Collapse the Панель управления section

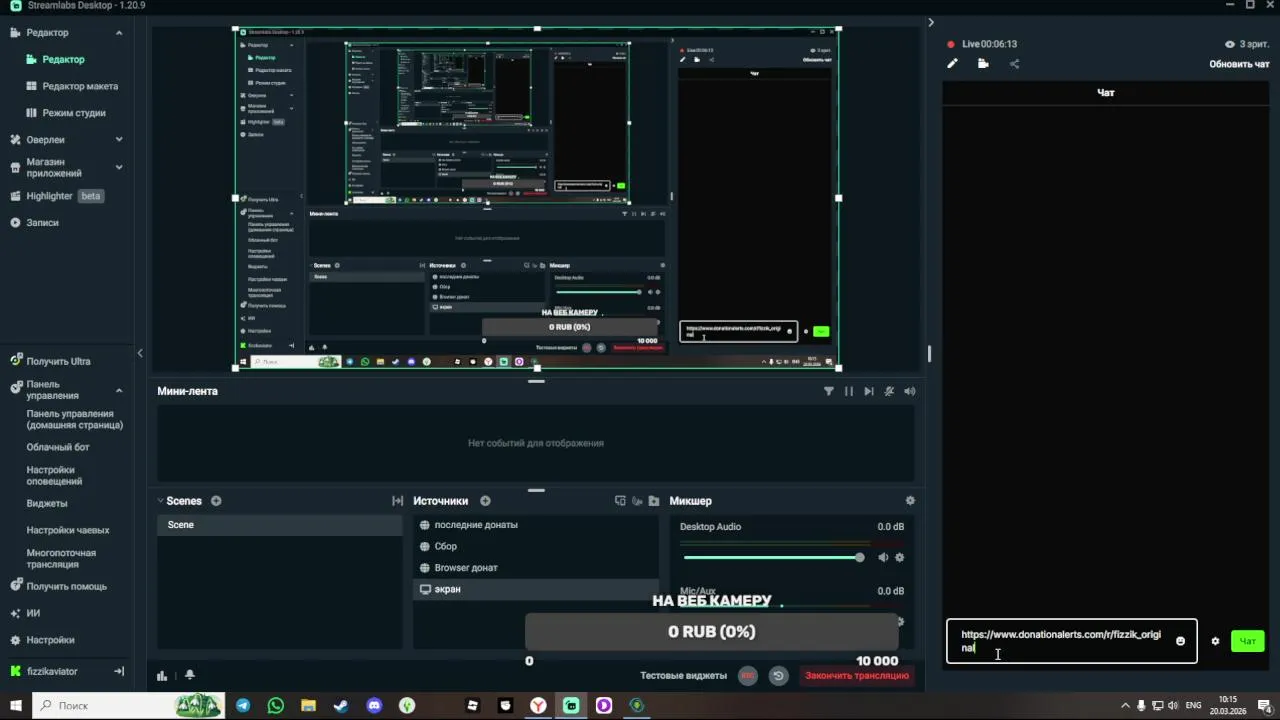coord(119,390)
